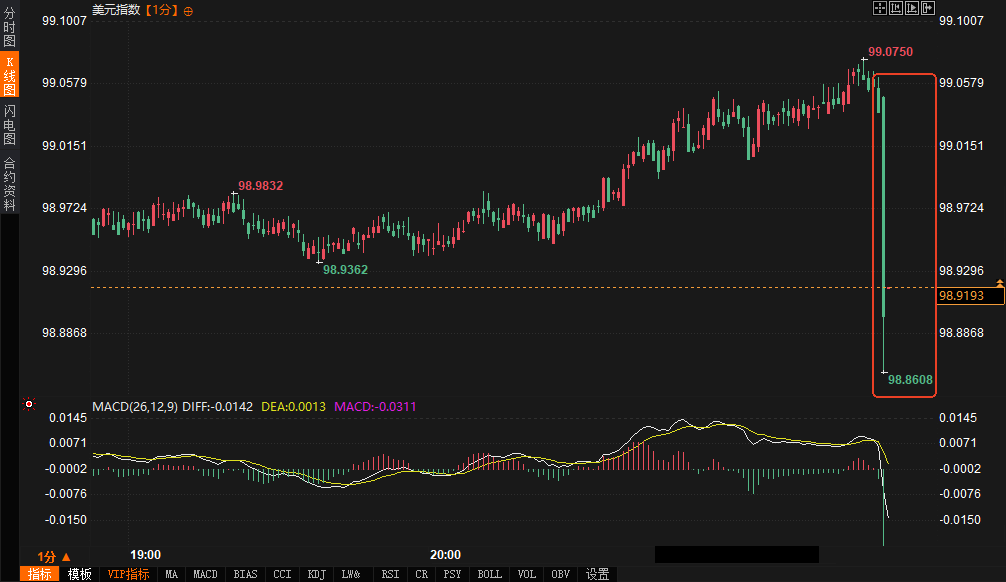Viewport: 1006px width, 582px height.
Task: Click the 98.9832 peak label
Action: coord(260,186)
